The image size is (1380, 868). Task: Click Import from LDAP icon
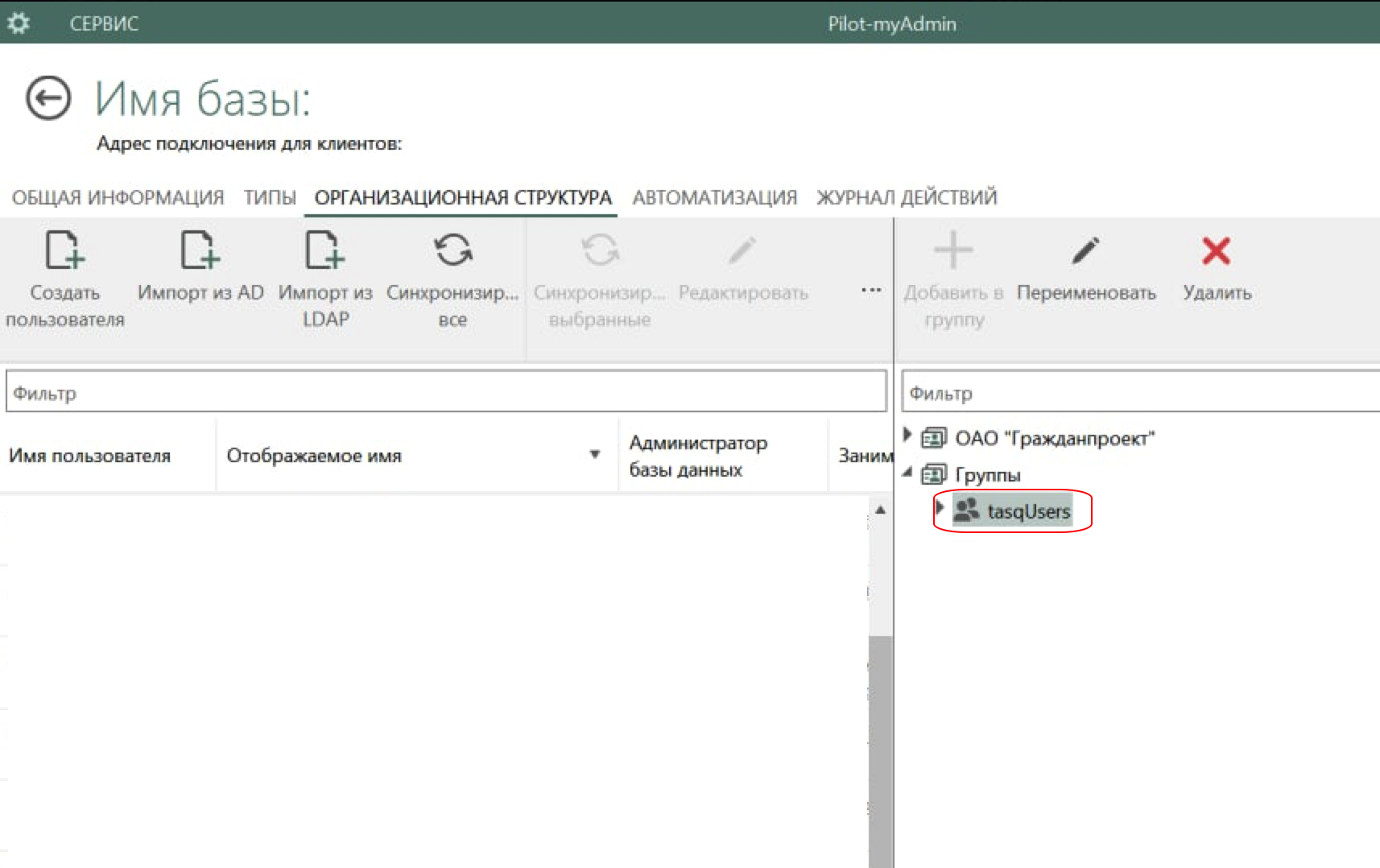click(324, 250)
